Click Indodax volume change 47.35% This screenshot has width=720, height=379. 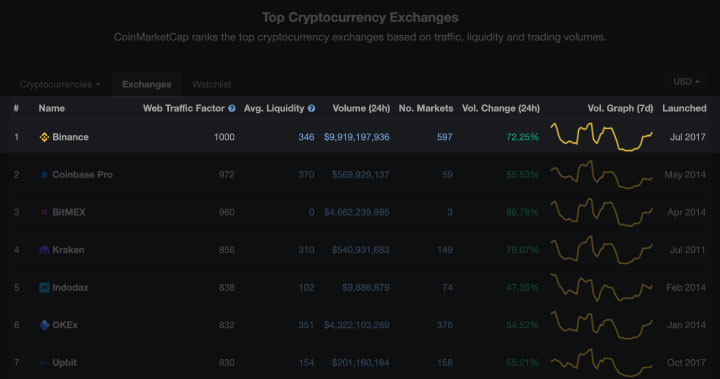point(522,288)
